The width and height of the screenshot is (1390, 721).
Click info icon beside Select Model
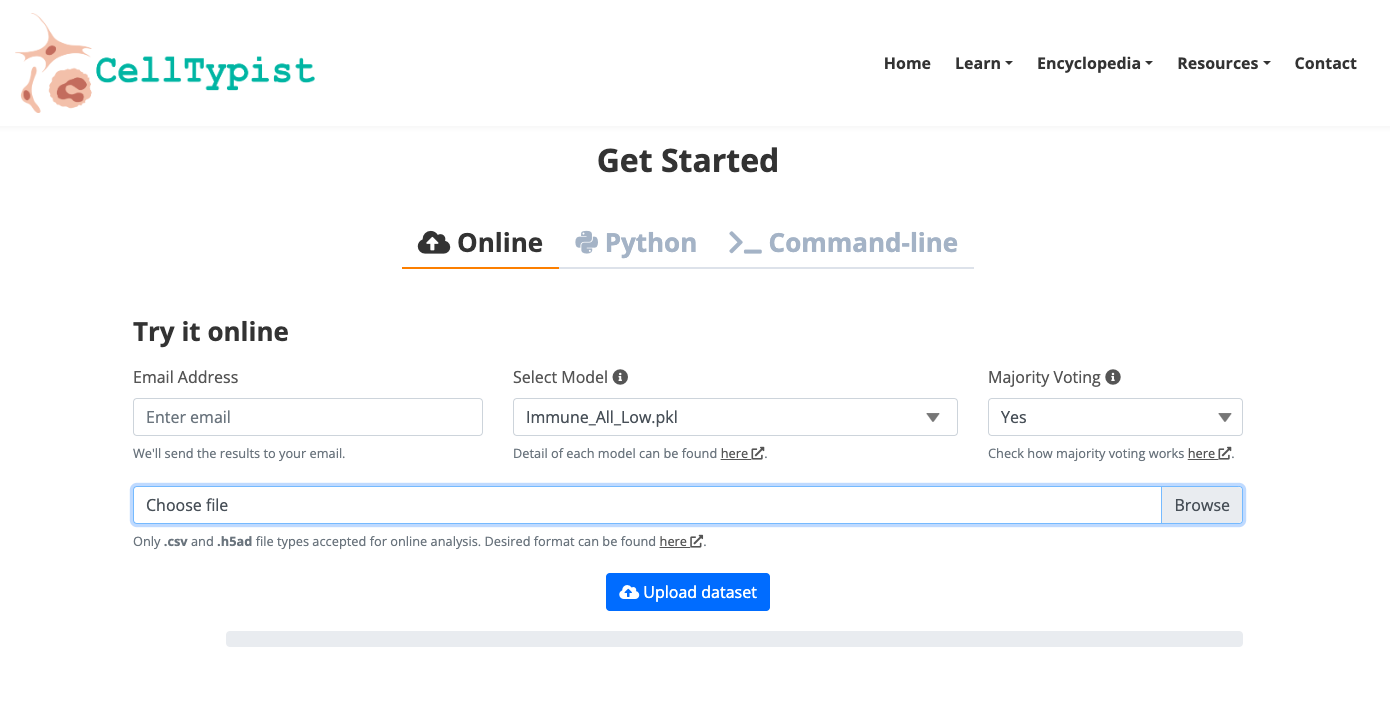click(620, 377)
